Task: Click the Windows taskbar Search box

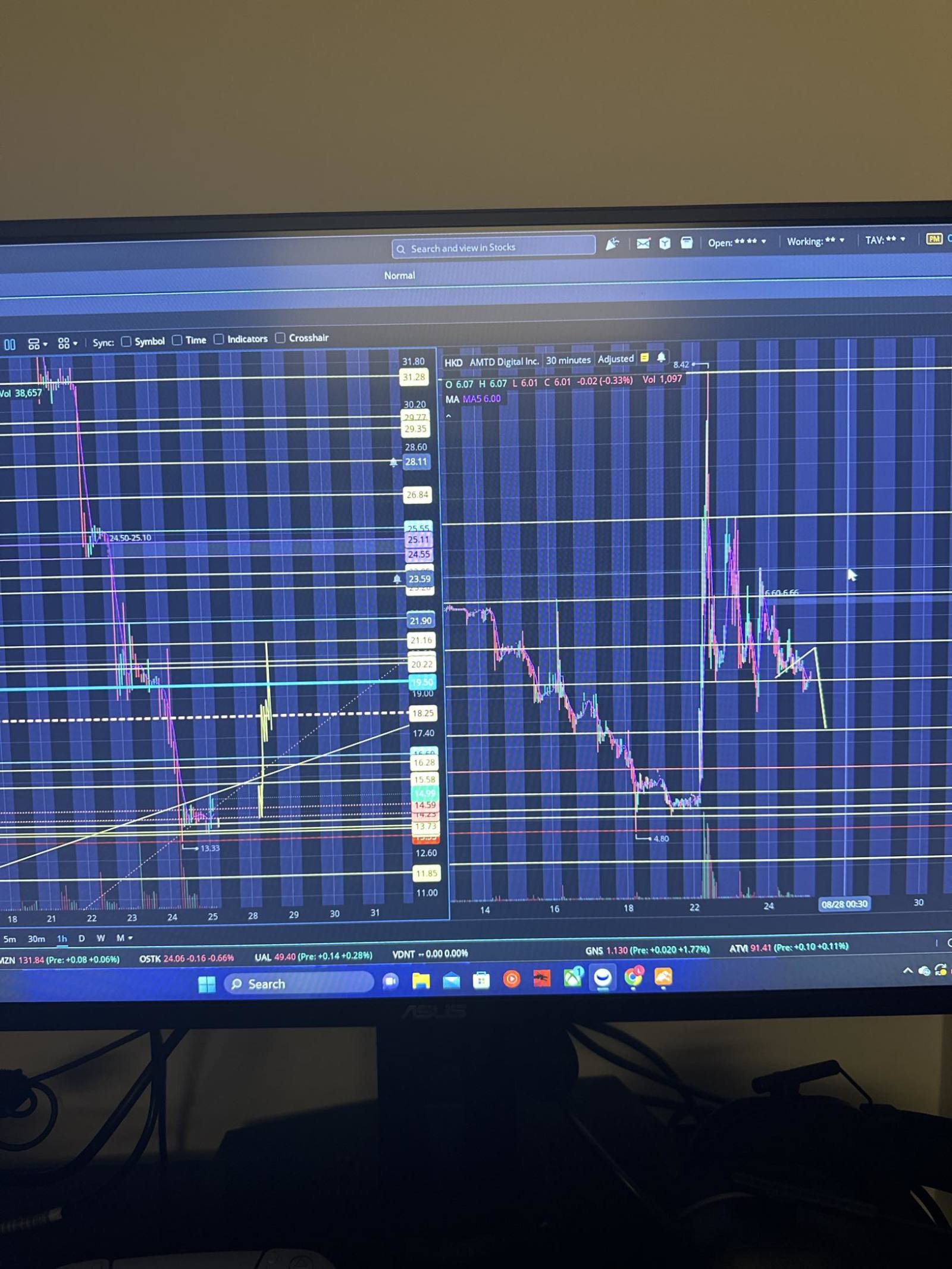Action: 298,983
